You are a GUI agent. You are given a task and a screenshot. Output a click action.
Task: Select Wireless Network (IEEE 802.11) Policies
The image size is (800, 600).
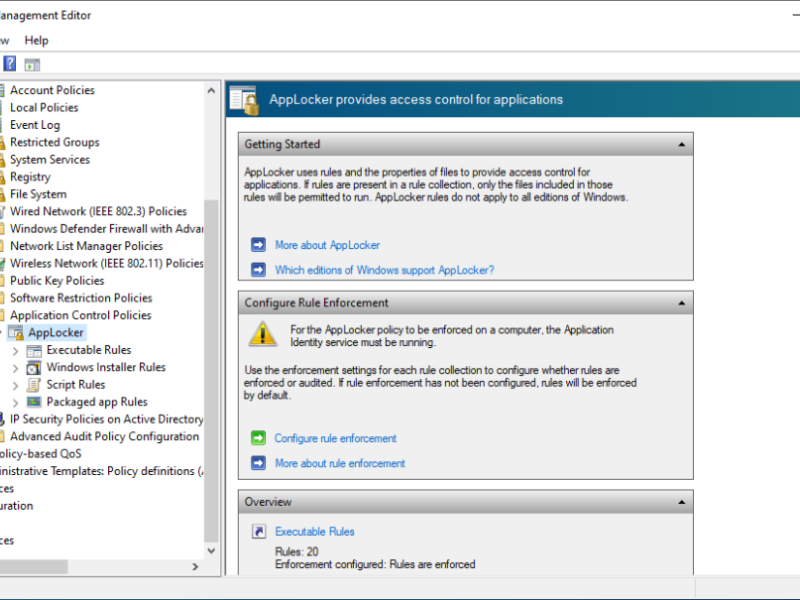[x=106, y=263]
